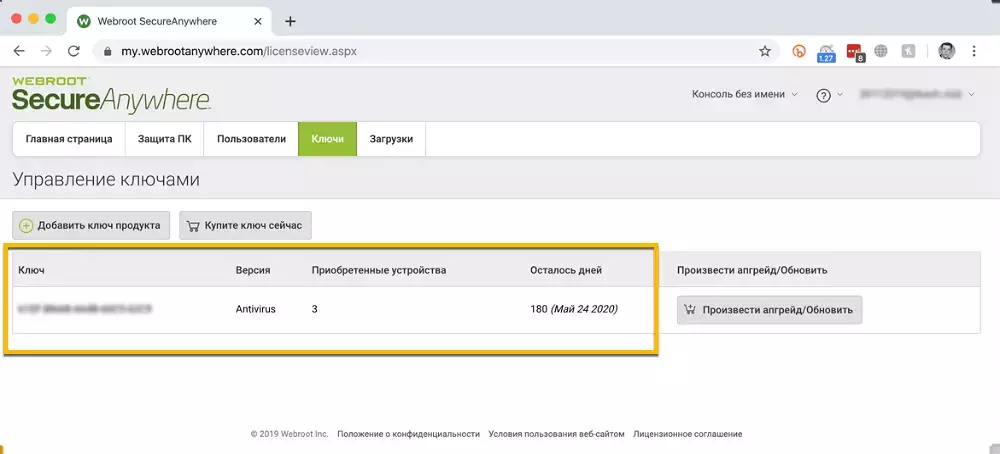Click the Версия column header
This screenshot has height=454, width=1000.
(253, 270)
